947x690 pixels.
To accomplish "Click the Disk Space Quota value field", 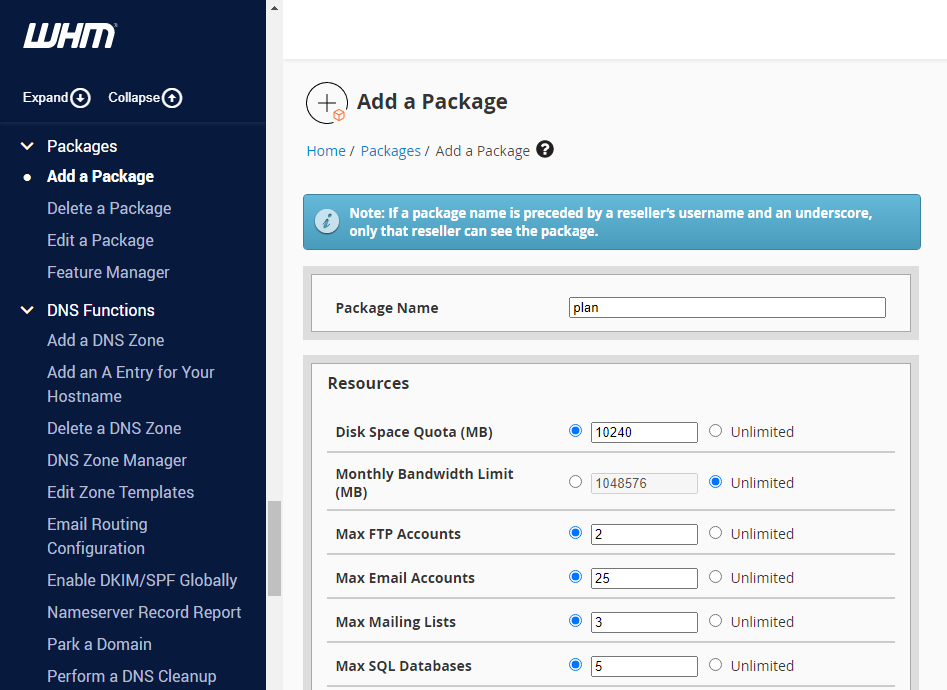I will tap(644, 432).
